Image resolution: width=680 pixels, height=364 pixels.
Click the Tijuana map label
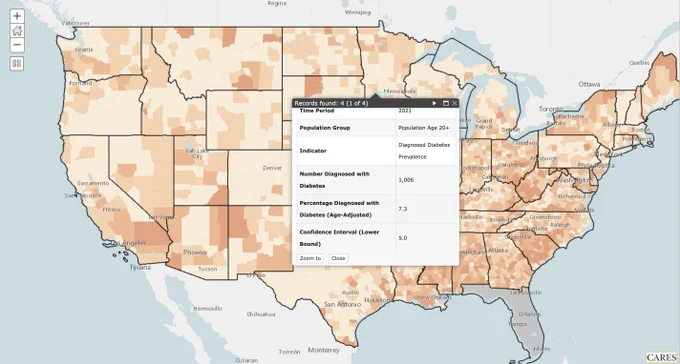[x=141, y=267]
